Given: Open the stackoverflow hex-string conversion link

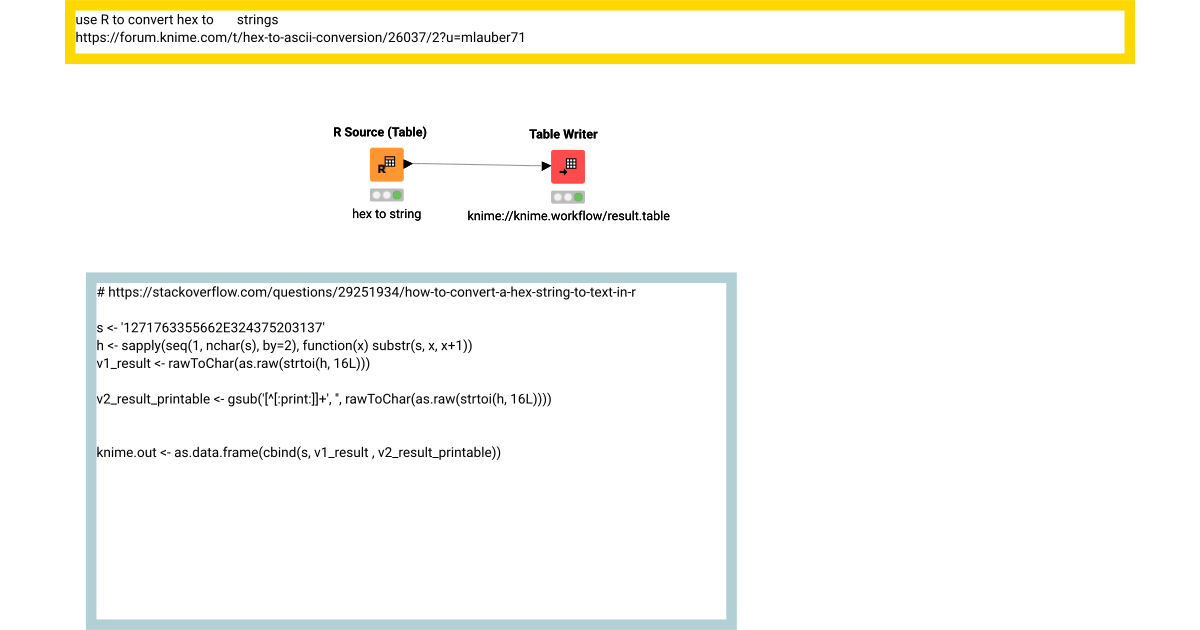Looking at the screenshot, I should pos(365,292).
